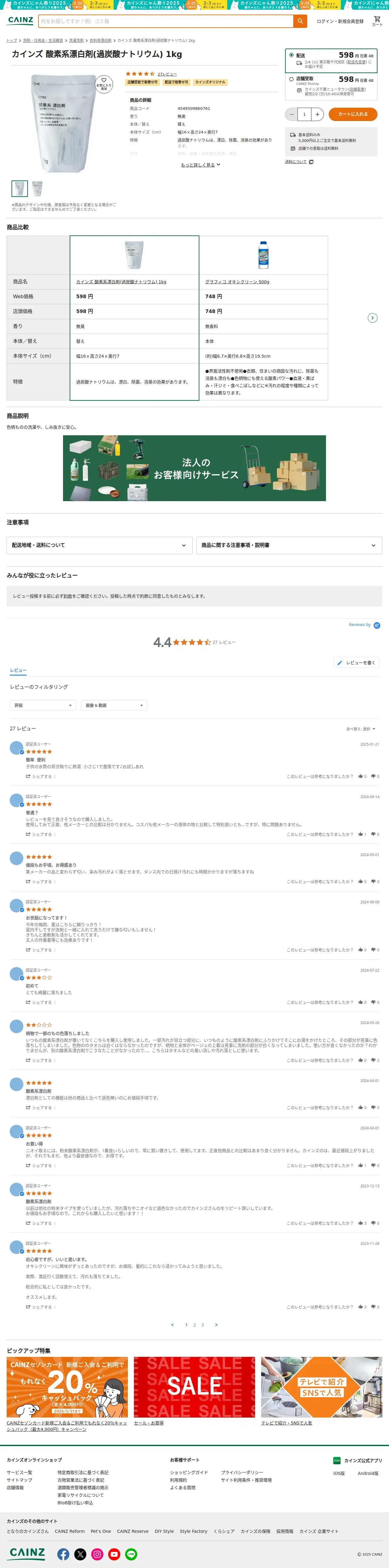Screen dimensions: 389x1568
Task: Click カートに入れる add to cart button
Action: click(x=353, y=114)
